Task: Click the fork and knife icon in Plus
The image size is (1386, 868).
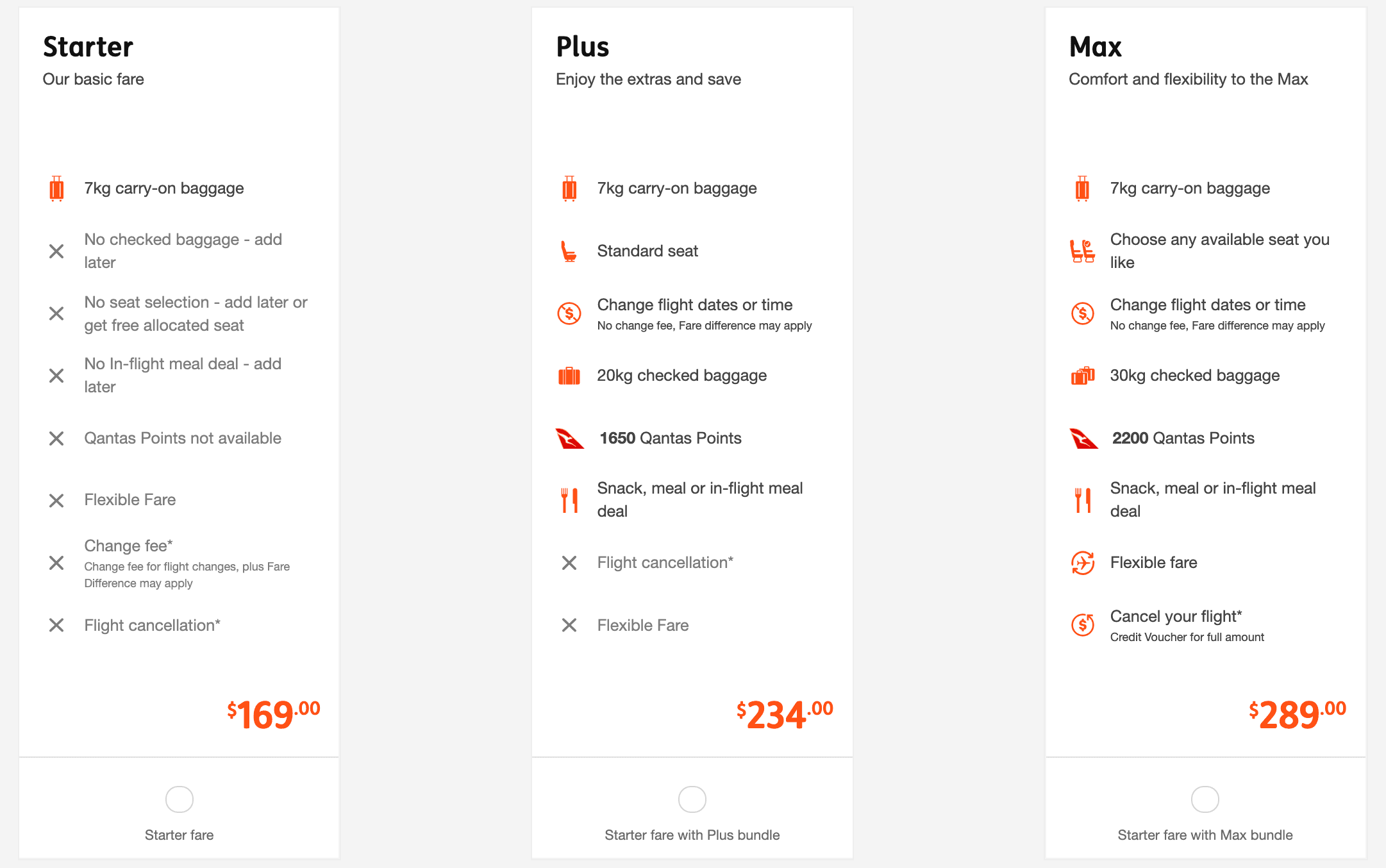Action: (569, 500)
